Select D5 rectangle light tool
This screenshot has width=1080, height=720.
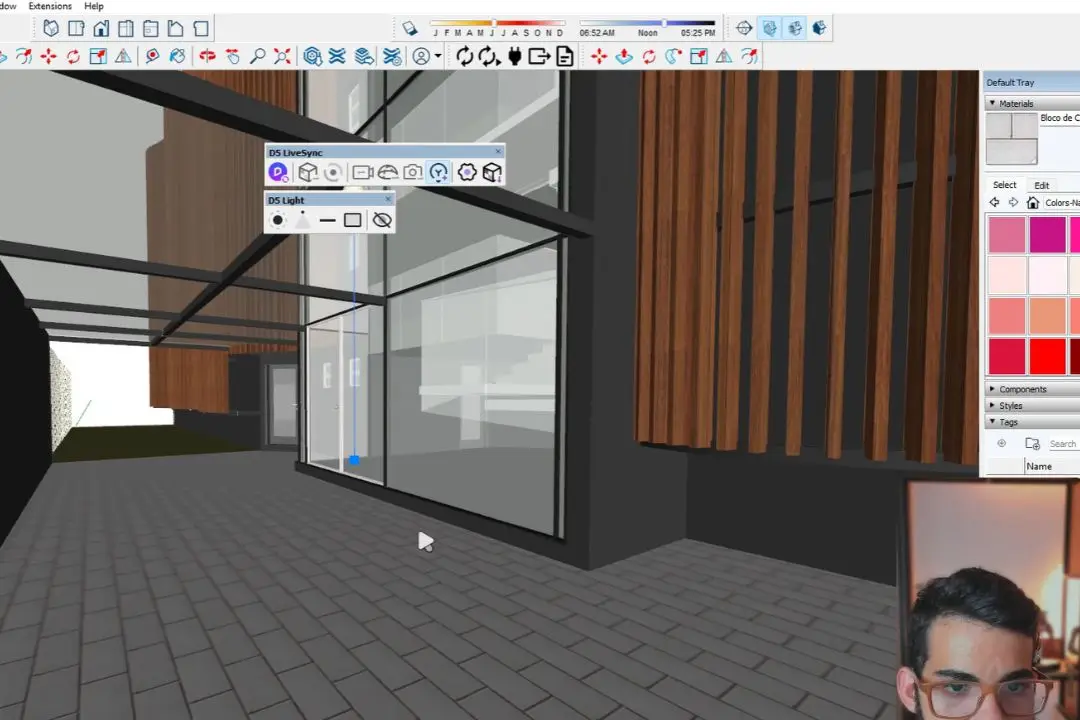353,220
